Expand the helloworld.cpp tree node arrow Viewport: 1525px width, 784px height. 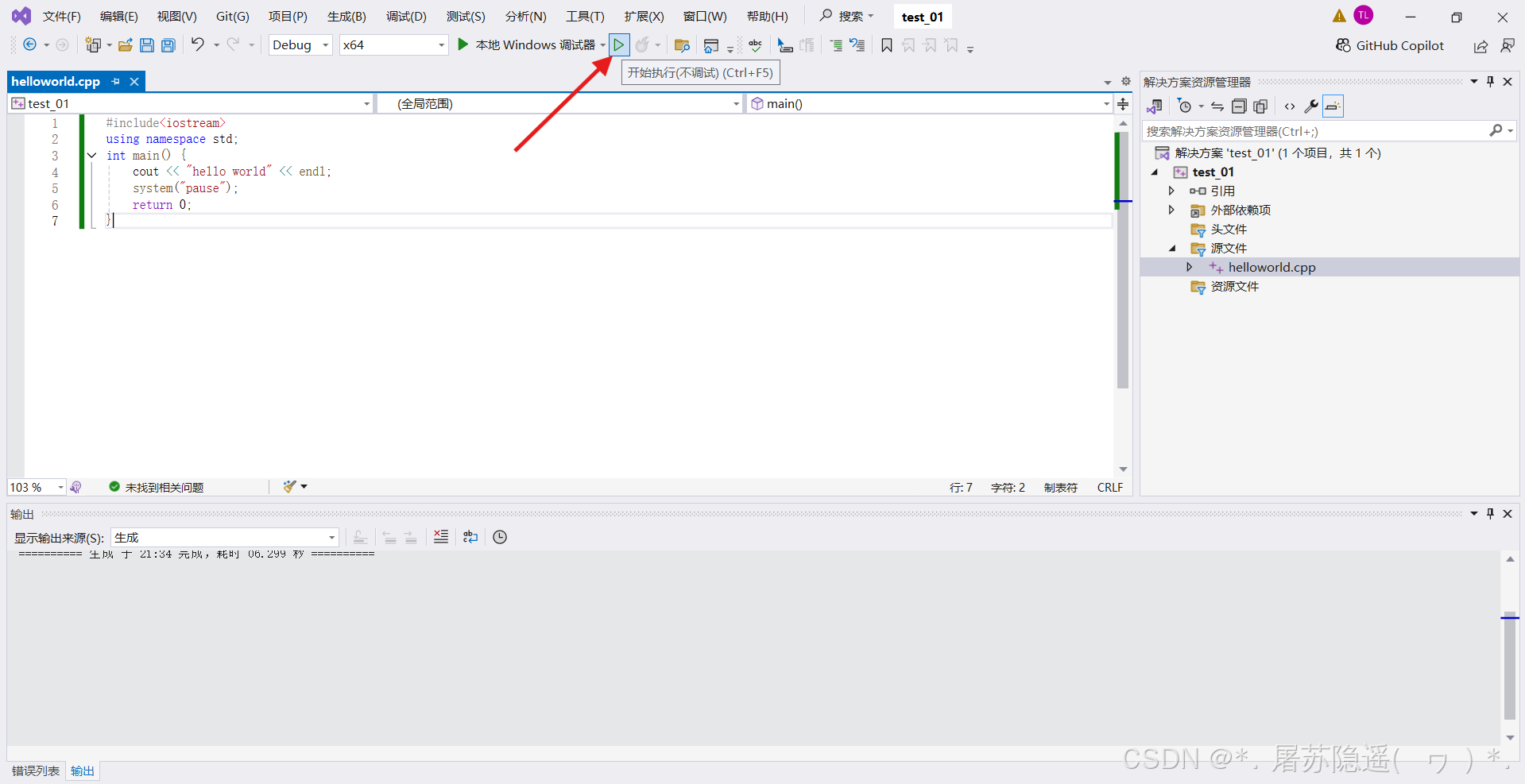pyautogui.click(x=1189, y=267)
